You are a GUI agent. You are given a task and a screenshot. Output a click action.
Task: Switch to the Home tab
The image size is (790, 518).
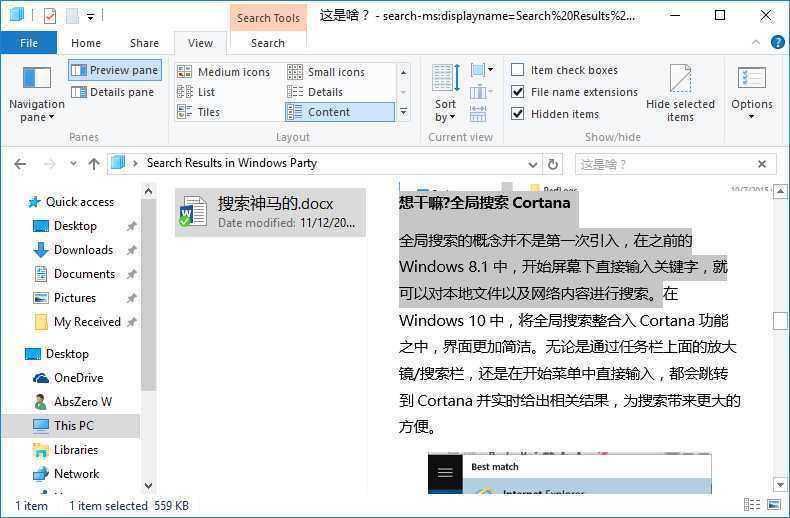point(86,43)
